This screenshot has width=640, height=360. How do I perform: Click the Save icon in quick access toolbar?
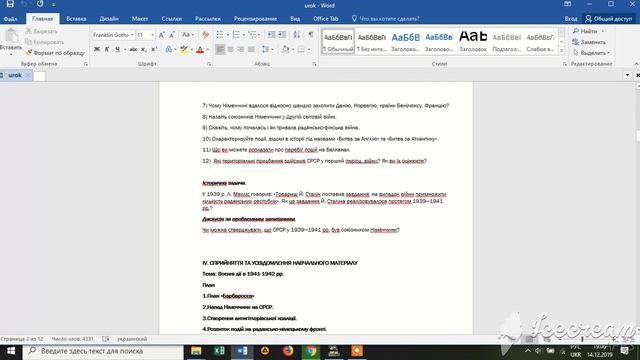(x=10, y=4)
